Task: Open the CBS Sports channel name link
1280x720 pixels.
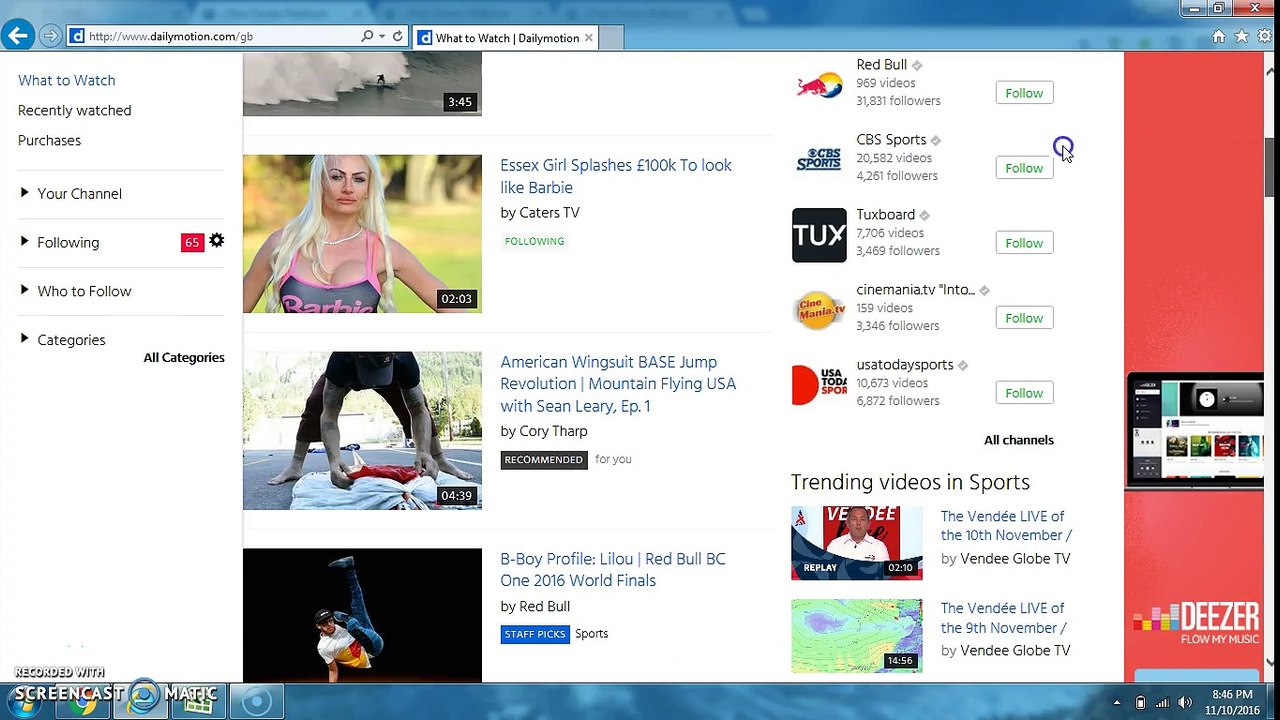Action: (891, 140)
